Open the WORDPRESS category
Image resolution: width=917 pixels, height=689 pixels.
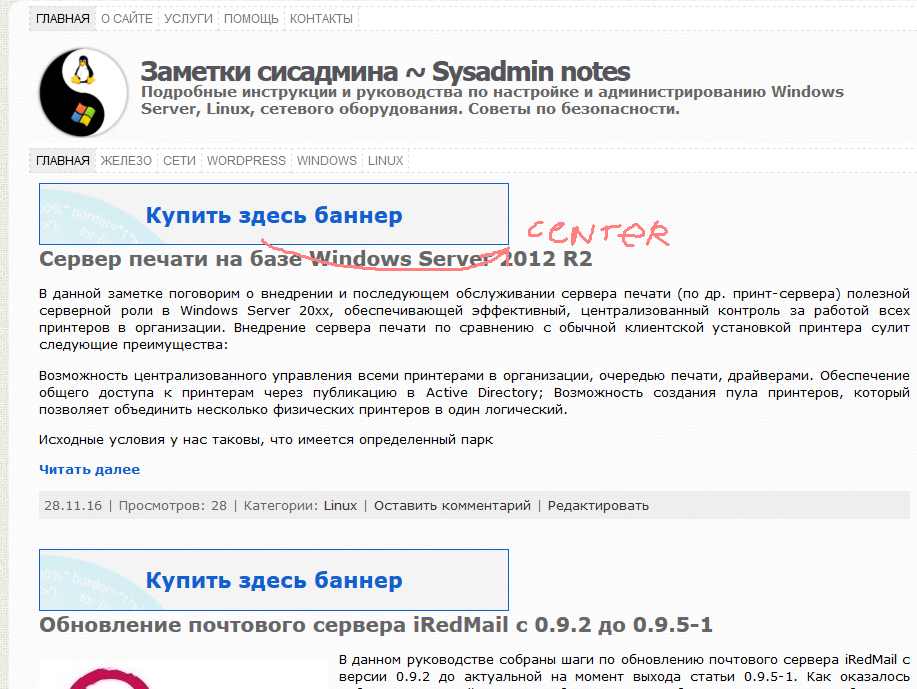(x=246, y=161)
